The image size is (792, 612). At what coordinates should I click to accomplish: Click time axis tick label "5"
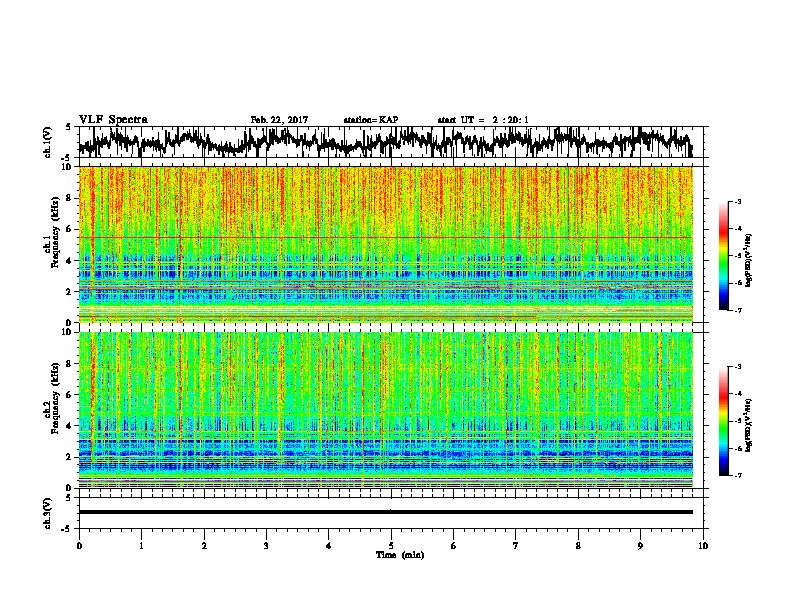(391, 546)
